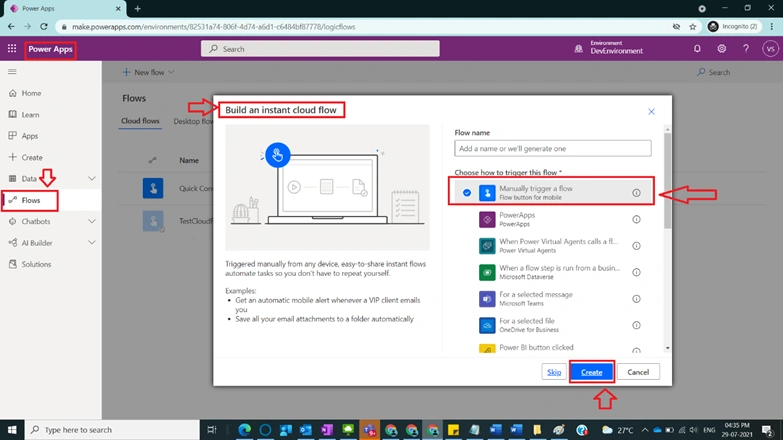The image size is (783, 440).
Task: Expand the AI Builder navigation section
Action: (92, 243)
